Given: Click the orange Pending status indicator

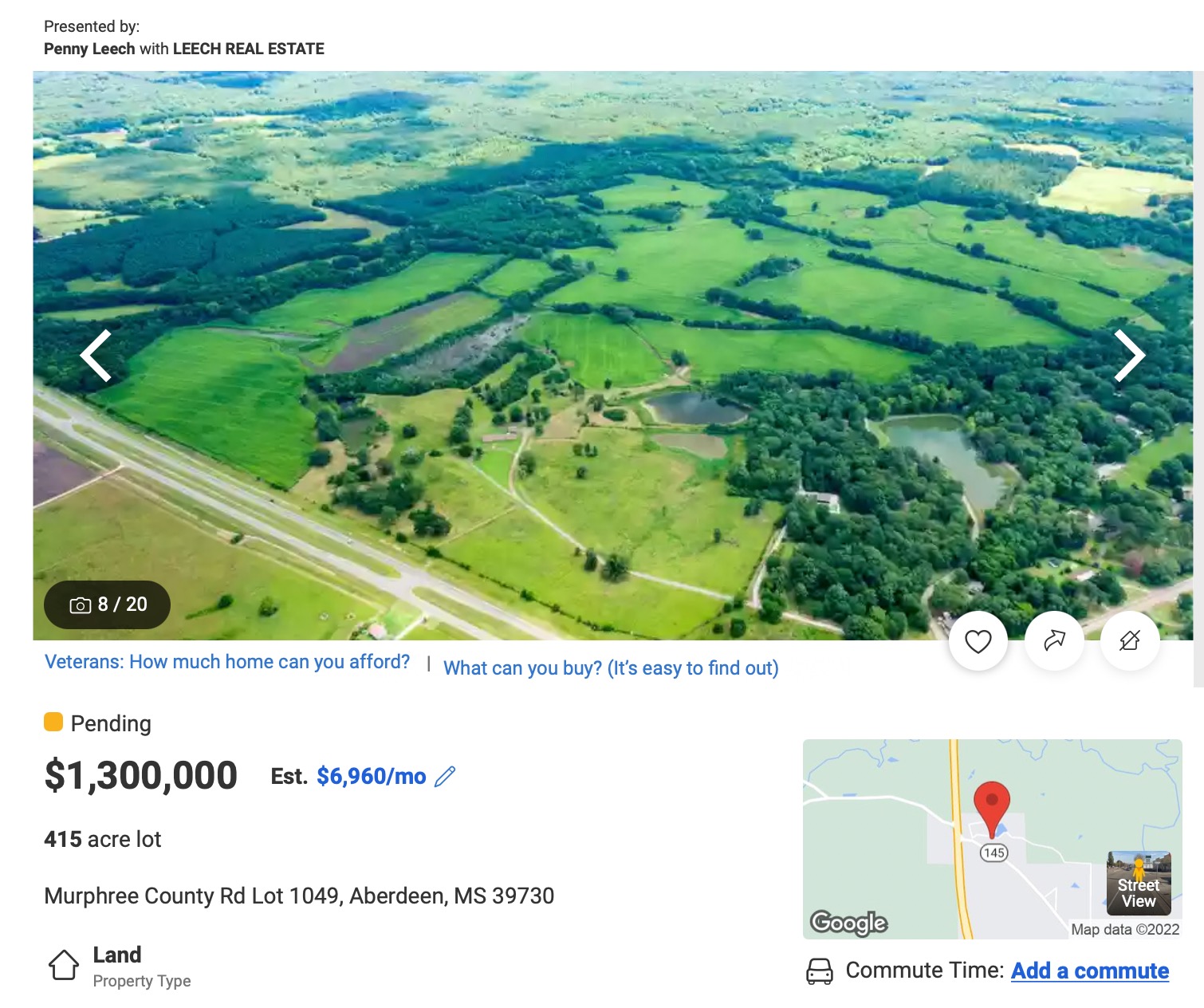Looking at the screenshot, I should (53, 723).
